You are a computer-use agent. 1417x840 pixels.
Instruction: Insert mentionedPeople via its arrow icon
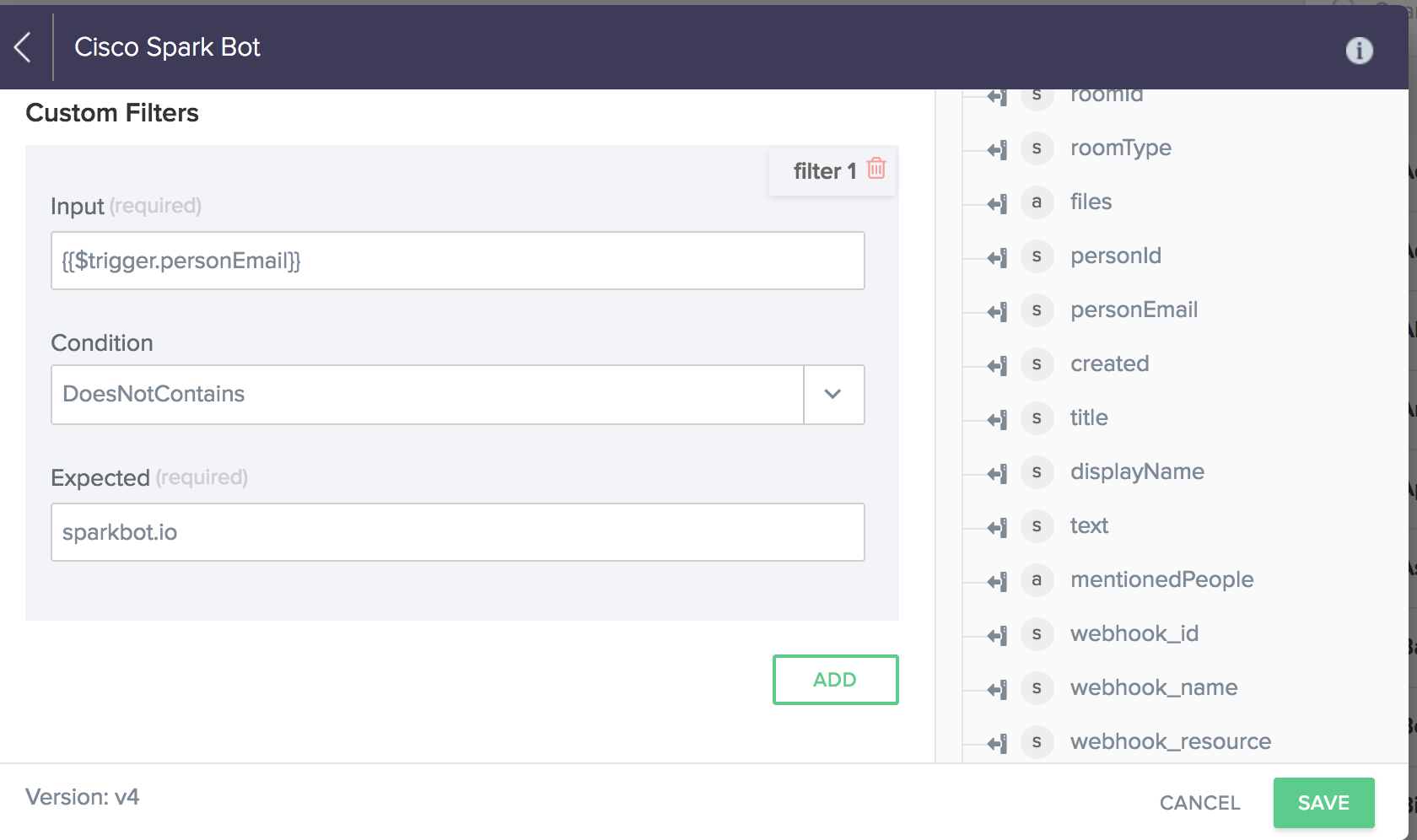pos(998,582)
